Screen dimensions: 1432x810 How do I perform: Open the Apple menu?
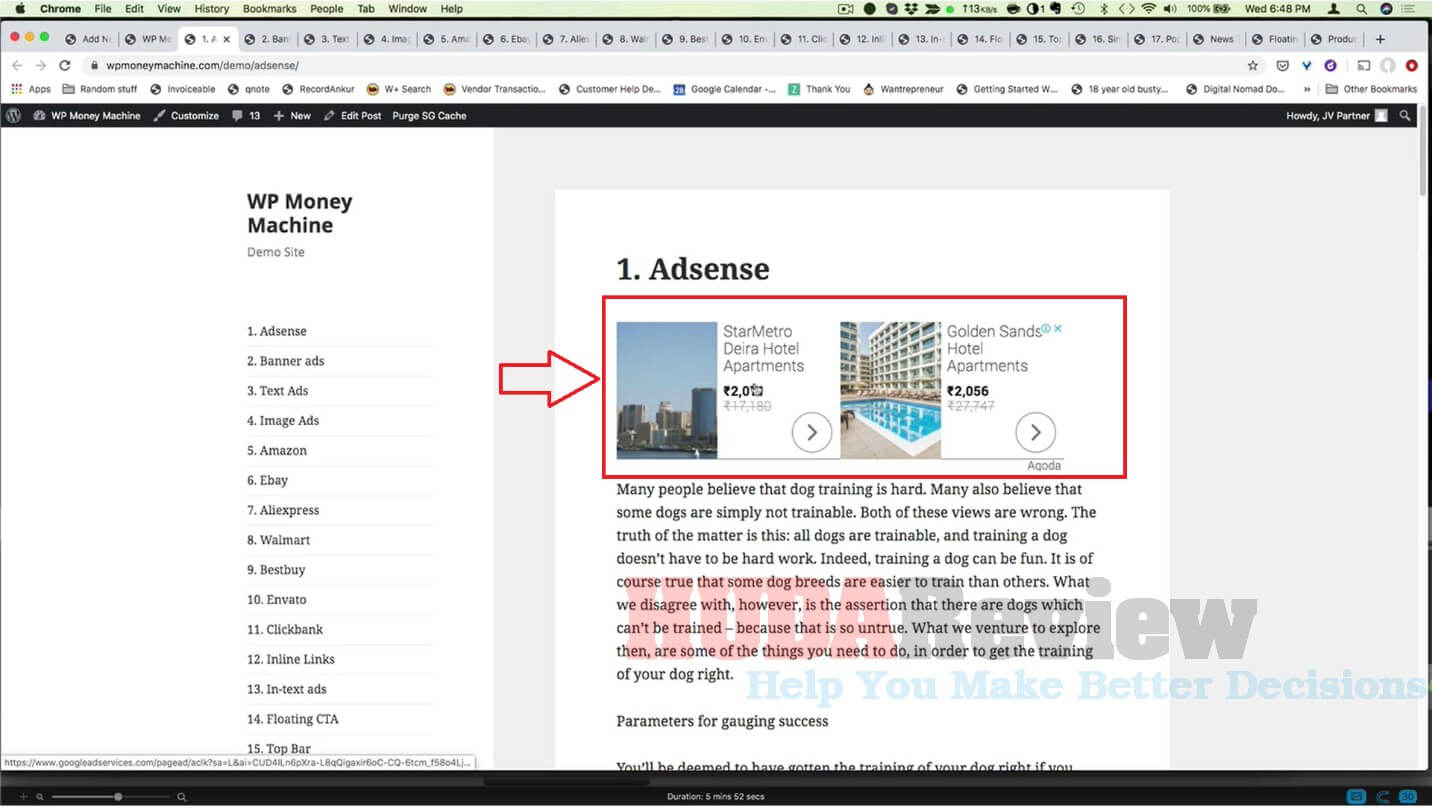click(x=19, y=9)
